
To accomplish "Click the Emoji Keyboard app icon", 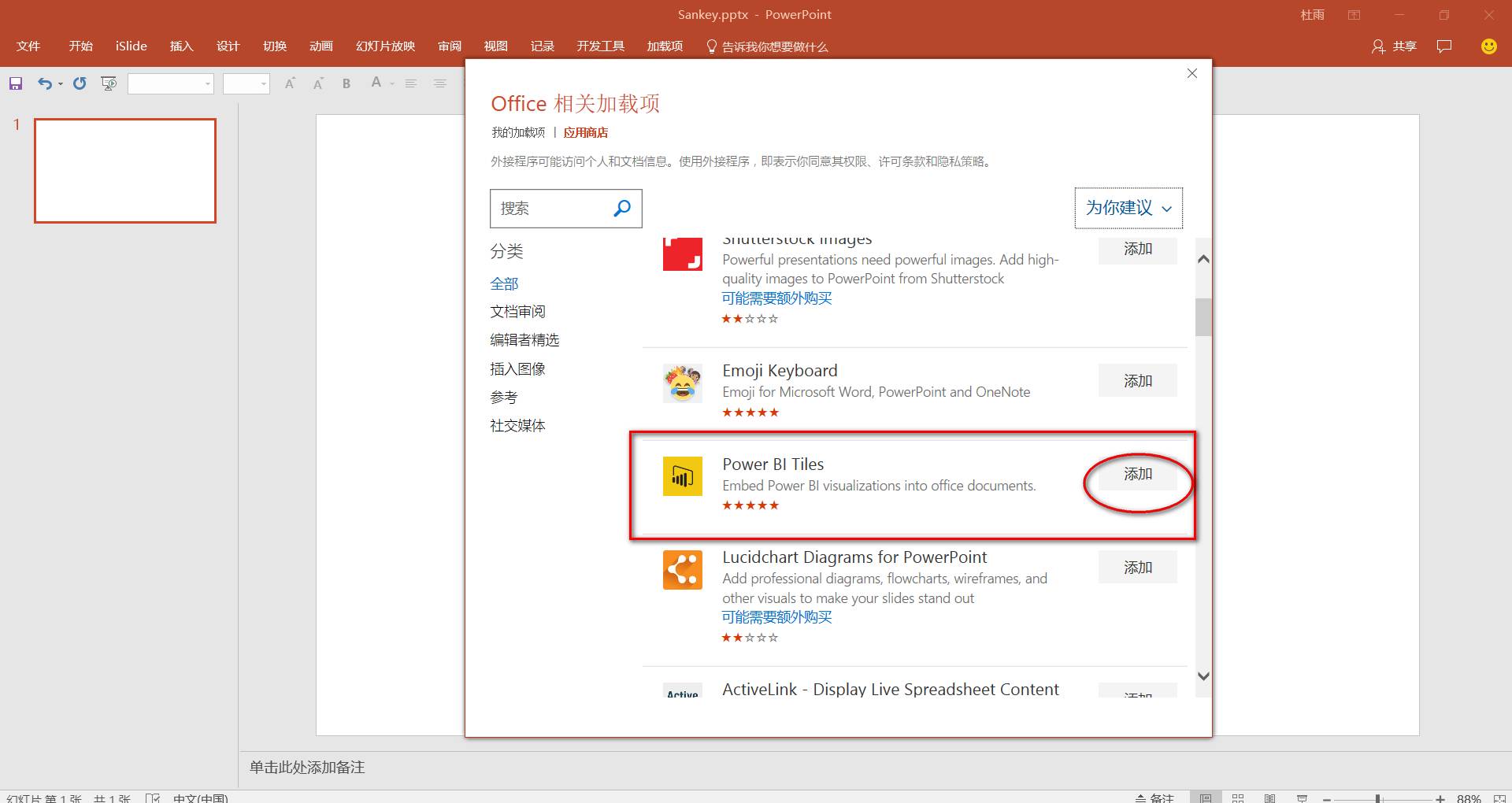I will (x=682, y=383).
